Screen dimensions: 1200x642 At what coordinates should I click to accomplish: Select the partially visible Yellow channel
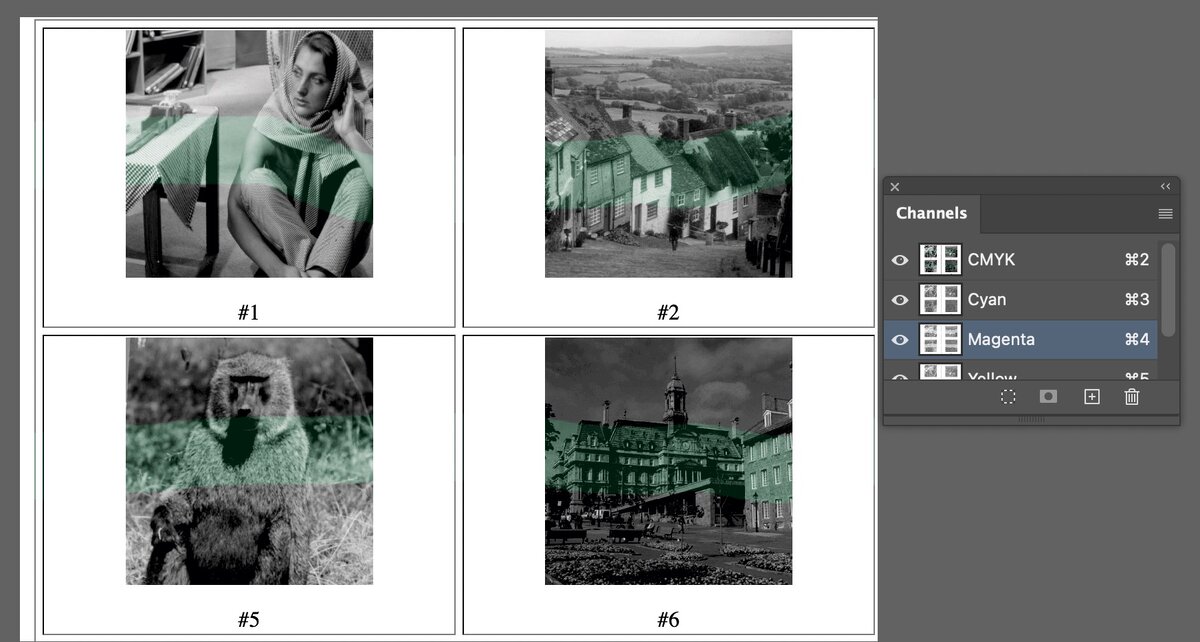1040,377
